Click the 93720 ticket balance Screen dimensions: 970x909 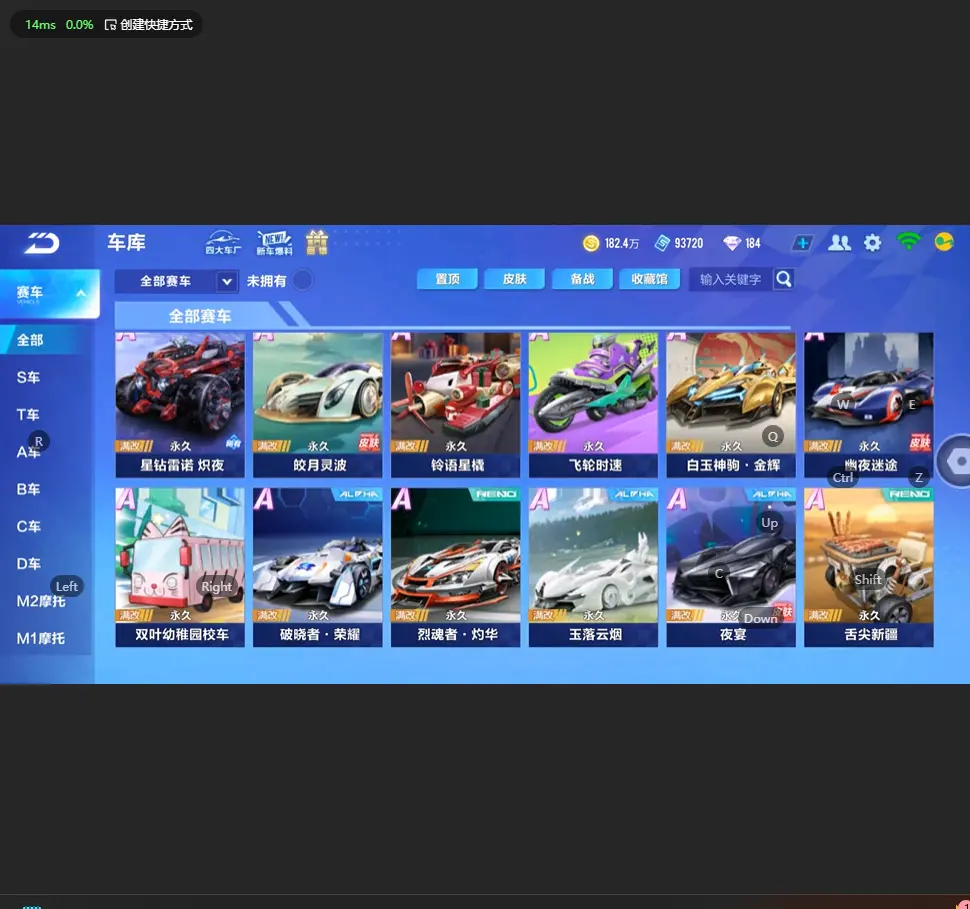pyautogui.click(x=689, y=243)
